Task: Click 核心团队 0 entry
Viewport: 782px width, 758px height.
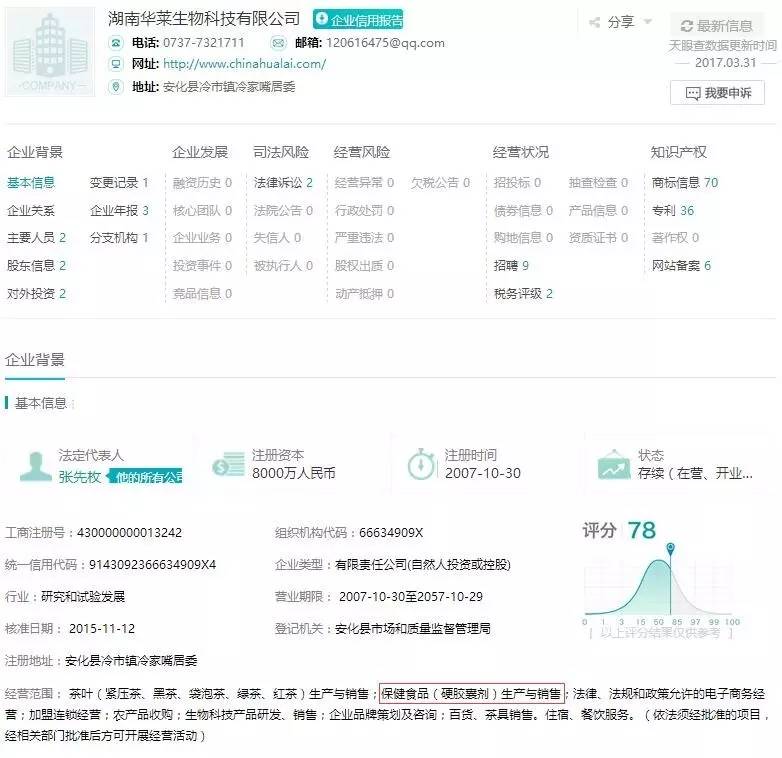Action: [202, 210]
